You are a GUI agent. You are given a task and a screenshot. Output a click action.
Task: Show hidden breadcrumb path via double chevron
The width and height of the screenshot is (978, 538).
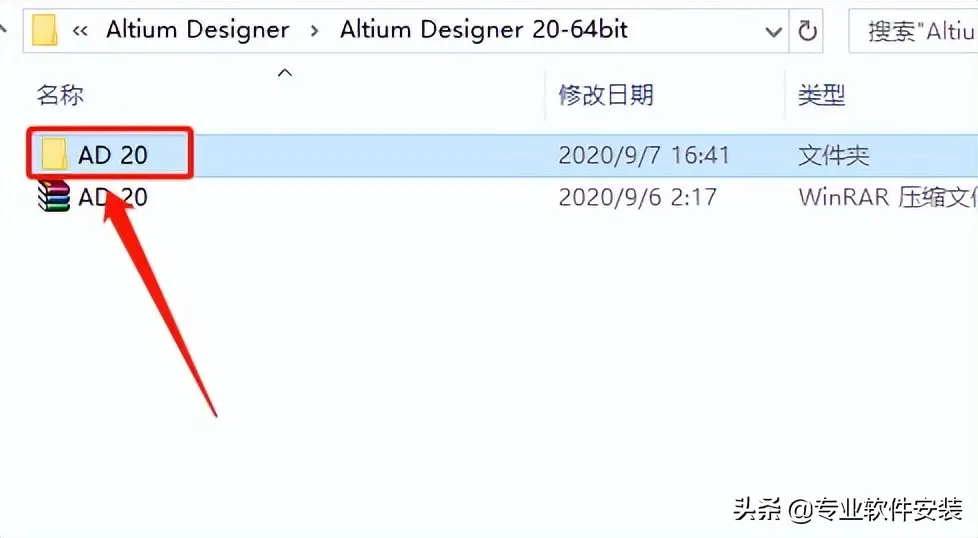click(x=80, y=31)
